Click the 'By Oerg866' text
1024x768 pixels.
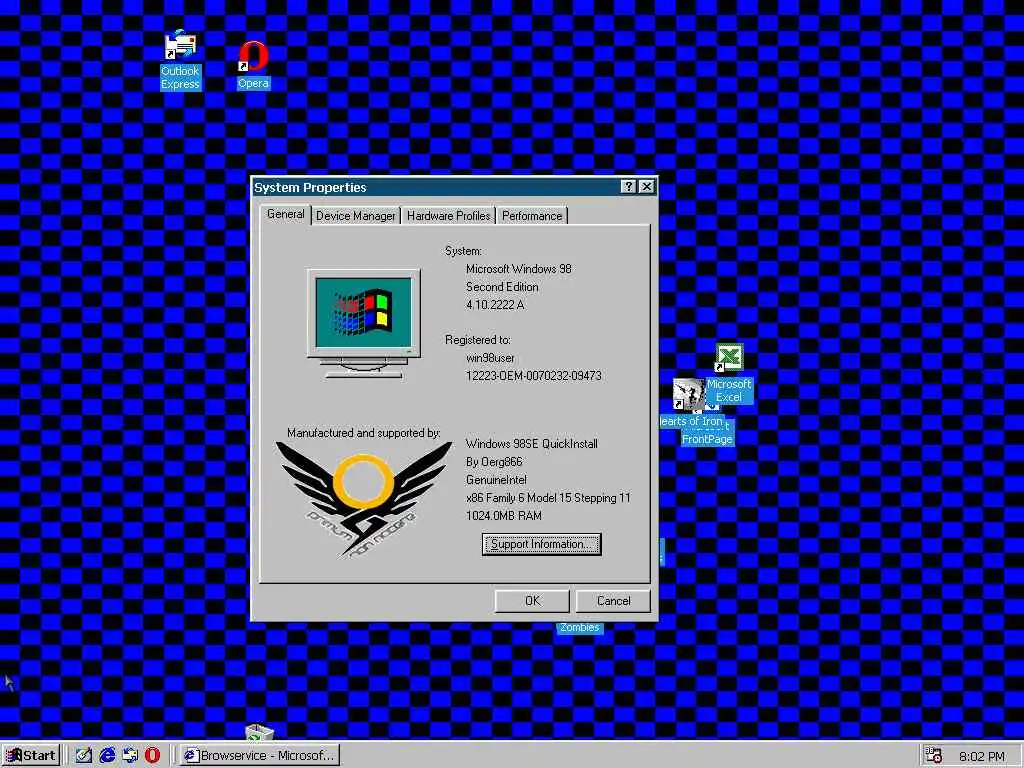(x=494, y=462)
